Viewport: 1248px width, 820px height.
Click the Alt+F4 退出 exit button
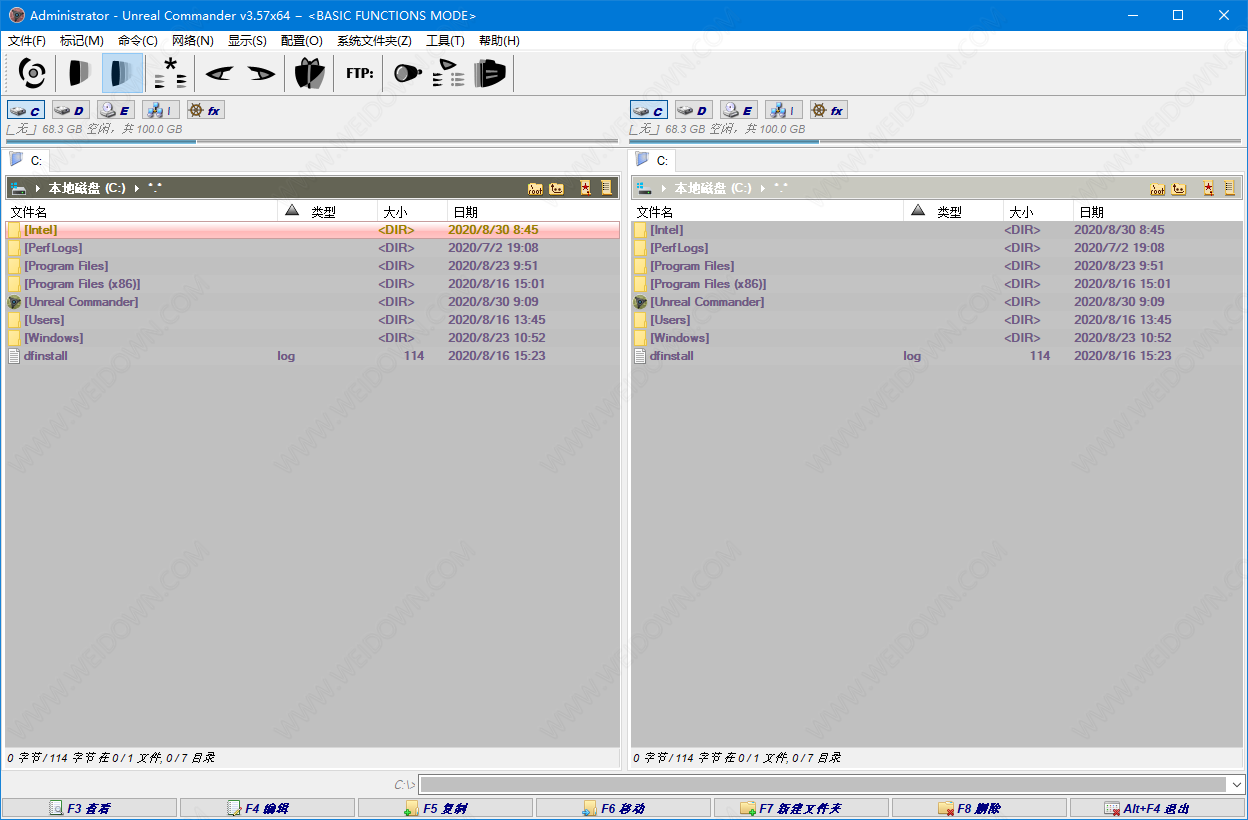[x=1157, y=808]
